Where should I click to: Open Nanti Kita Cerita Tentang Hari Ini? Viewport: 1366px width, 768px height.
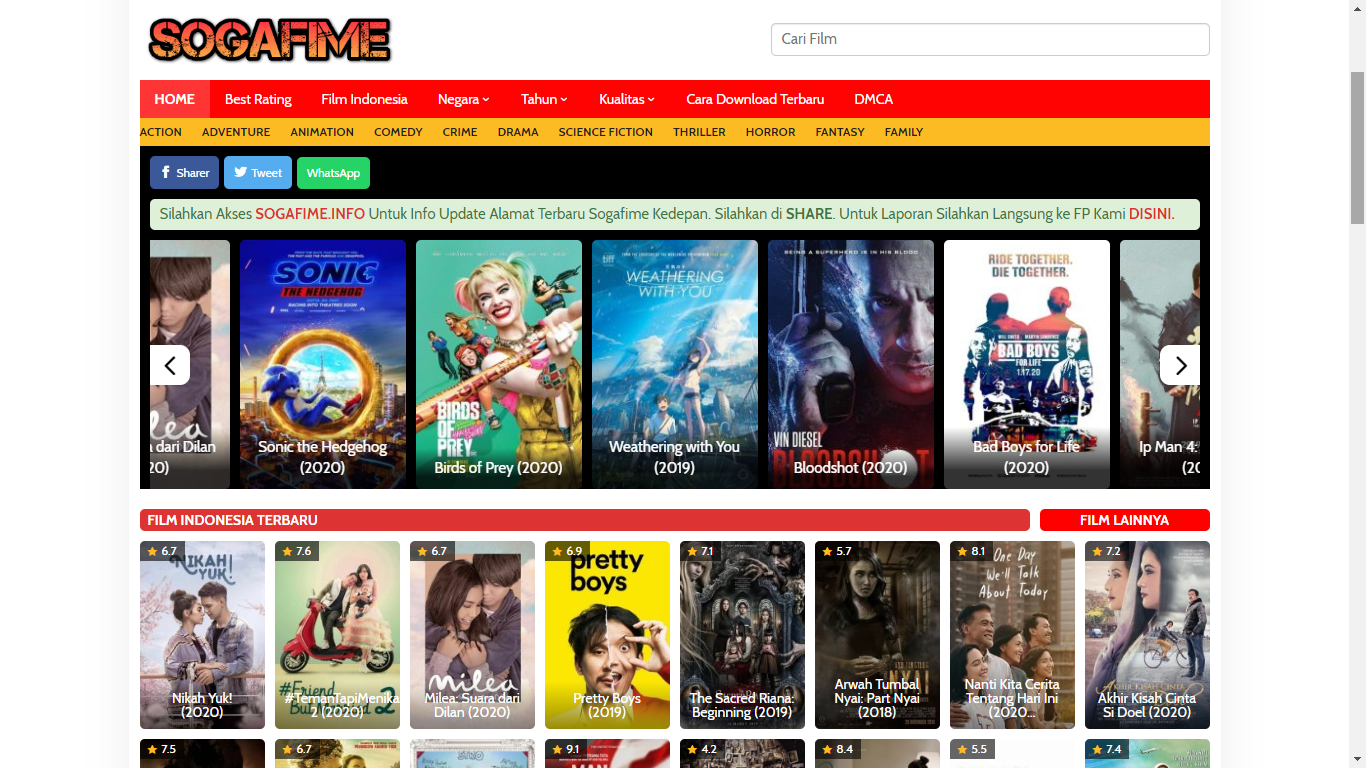point(1012,635)
